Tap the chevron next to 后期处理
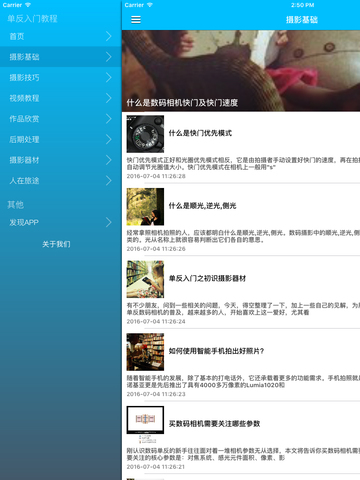Image resolution: width=360 pixels, height=480 pixels. [108, 139]
